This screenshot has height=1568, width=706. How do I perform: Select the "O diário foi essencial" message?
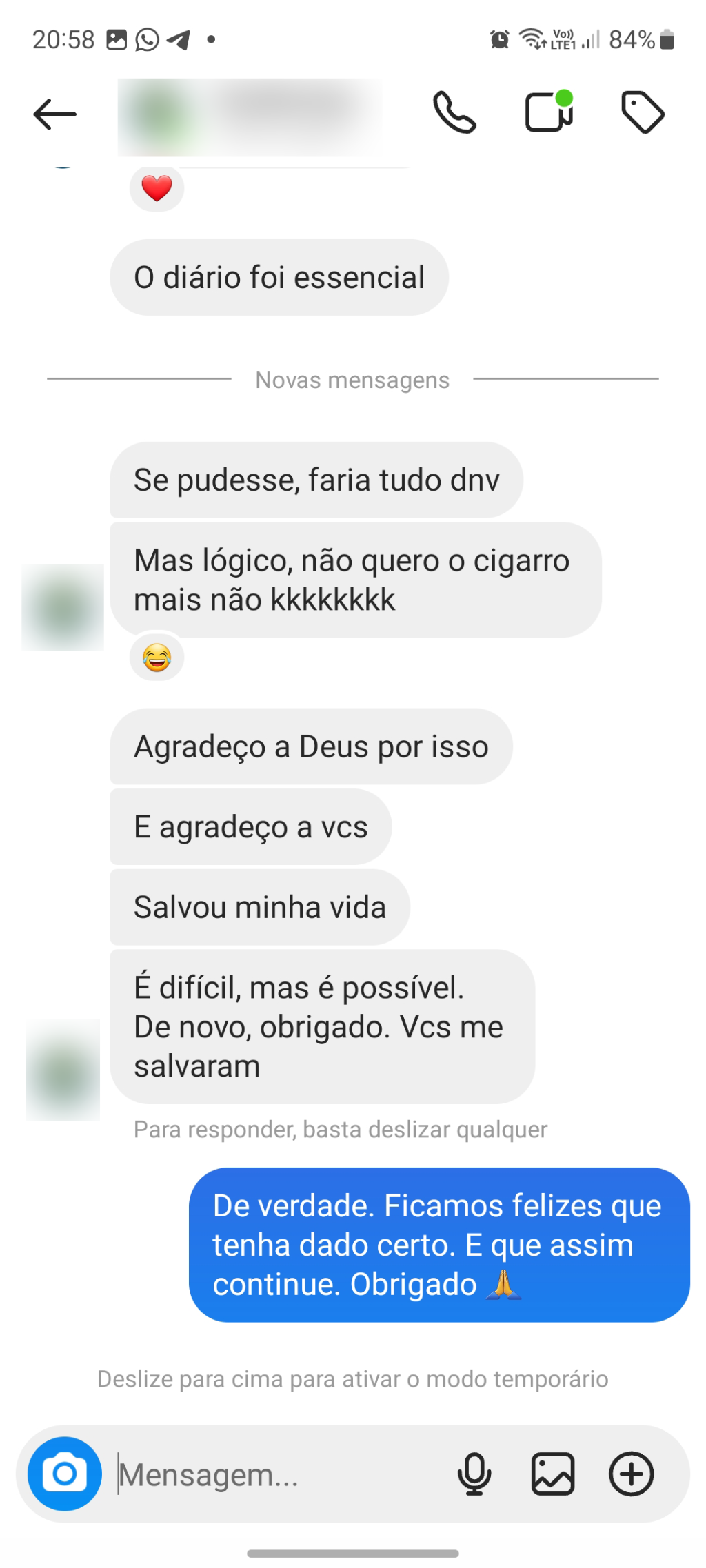279,277
